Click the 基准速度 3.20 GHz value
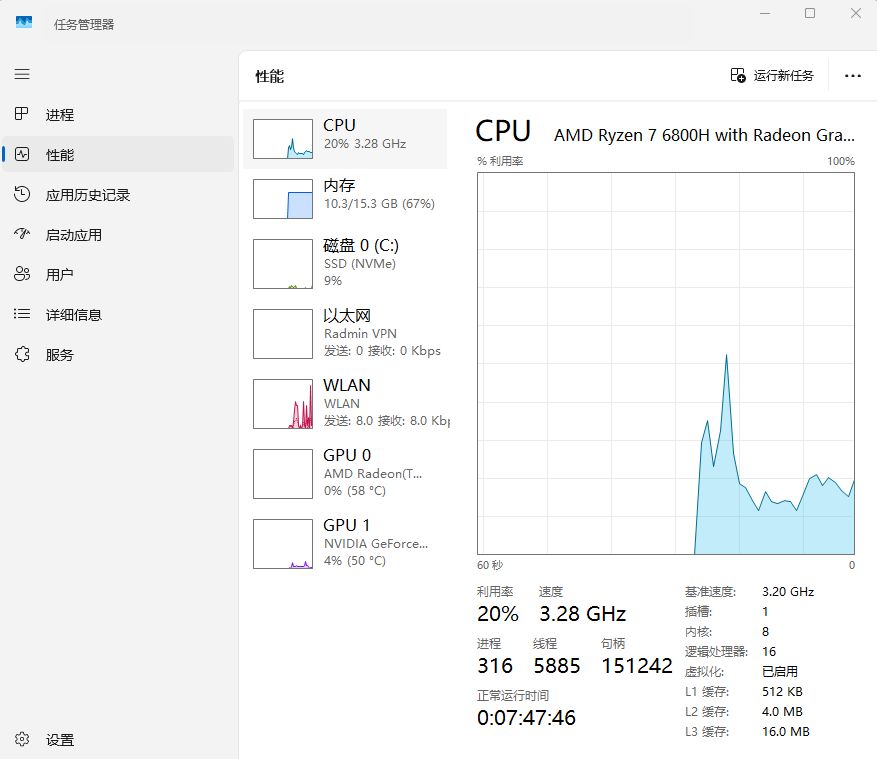The height and width of the screenshot is (759, 877). pos(788,591)
